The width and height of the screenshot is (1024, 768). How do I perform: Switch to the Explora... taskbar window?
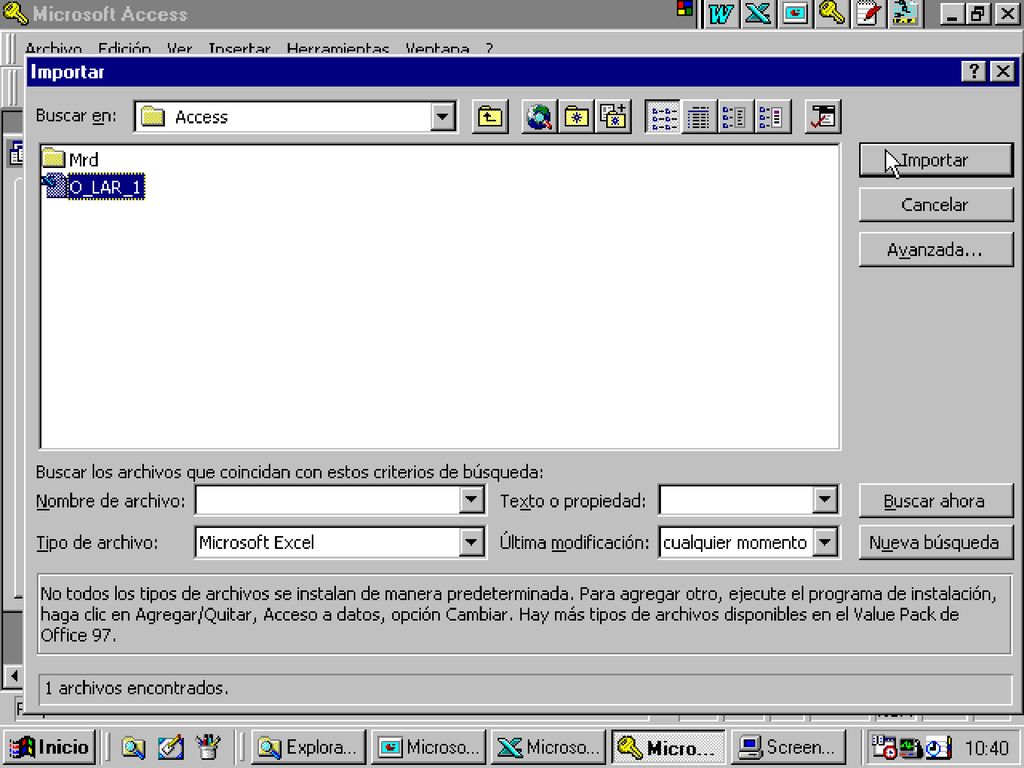tap(308, 747)
